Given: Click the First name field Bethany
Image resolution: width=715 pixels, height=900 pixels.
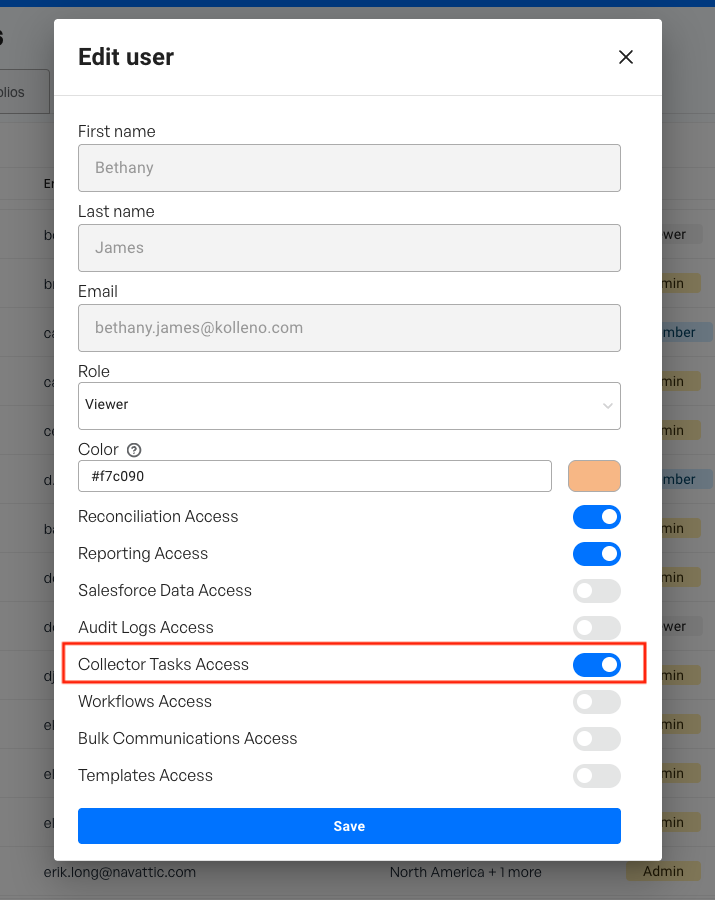Looking at the screenshot, I should click(349, 168).
